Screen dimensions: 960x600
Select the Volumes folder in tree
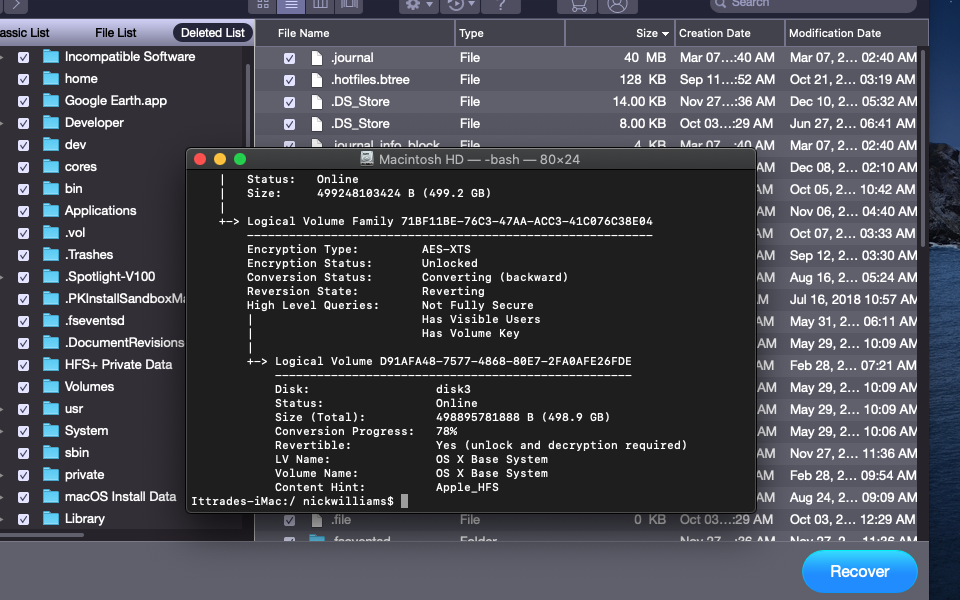click(x=89, y=387)
